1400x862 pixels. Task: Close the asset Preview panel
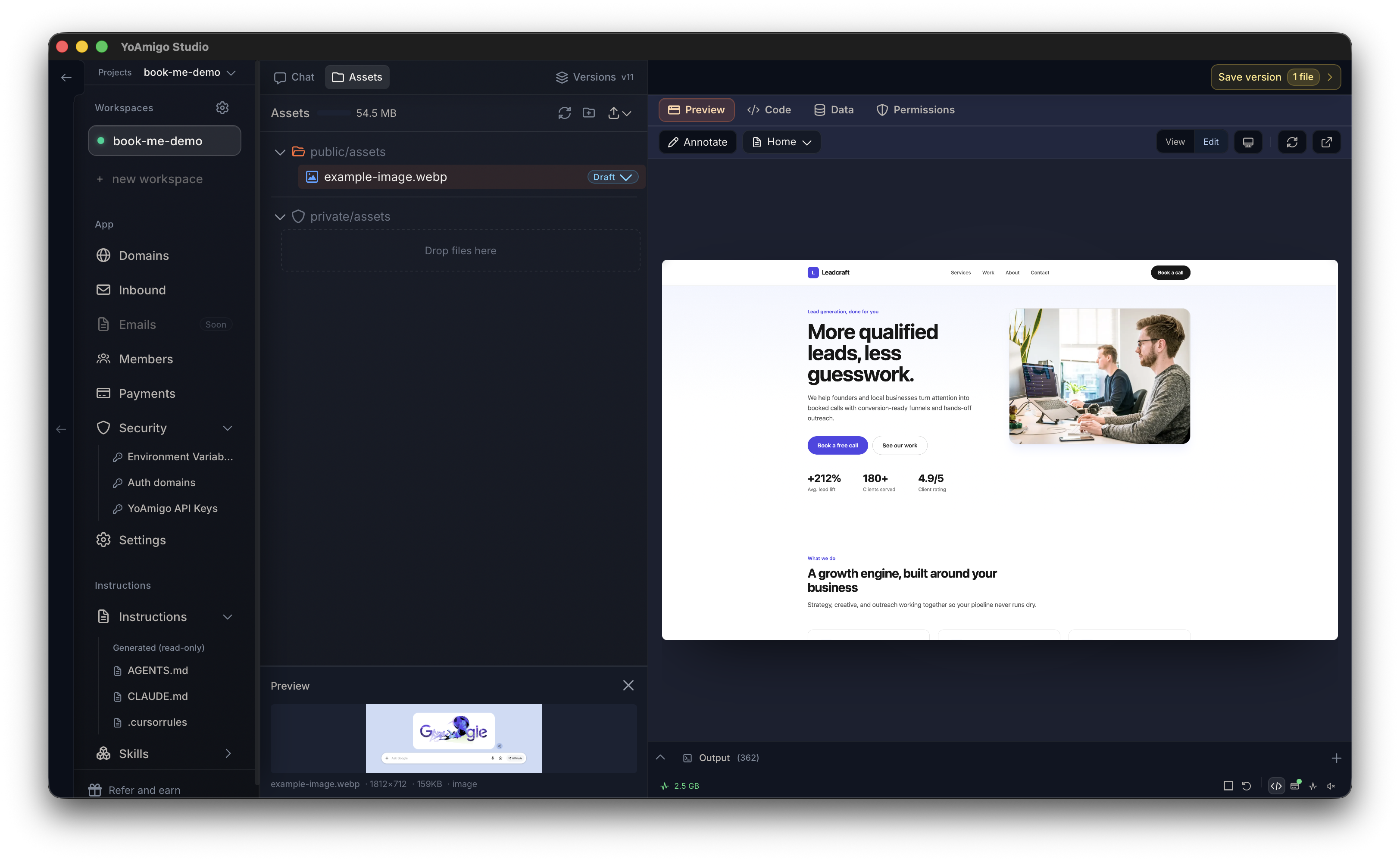coord(628,685)
